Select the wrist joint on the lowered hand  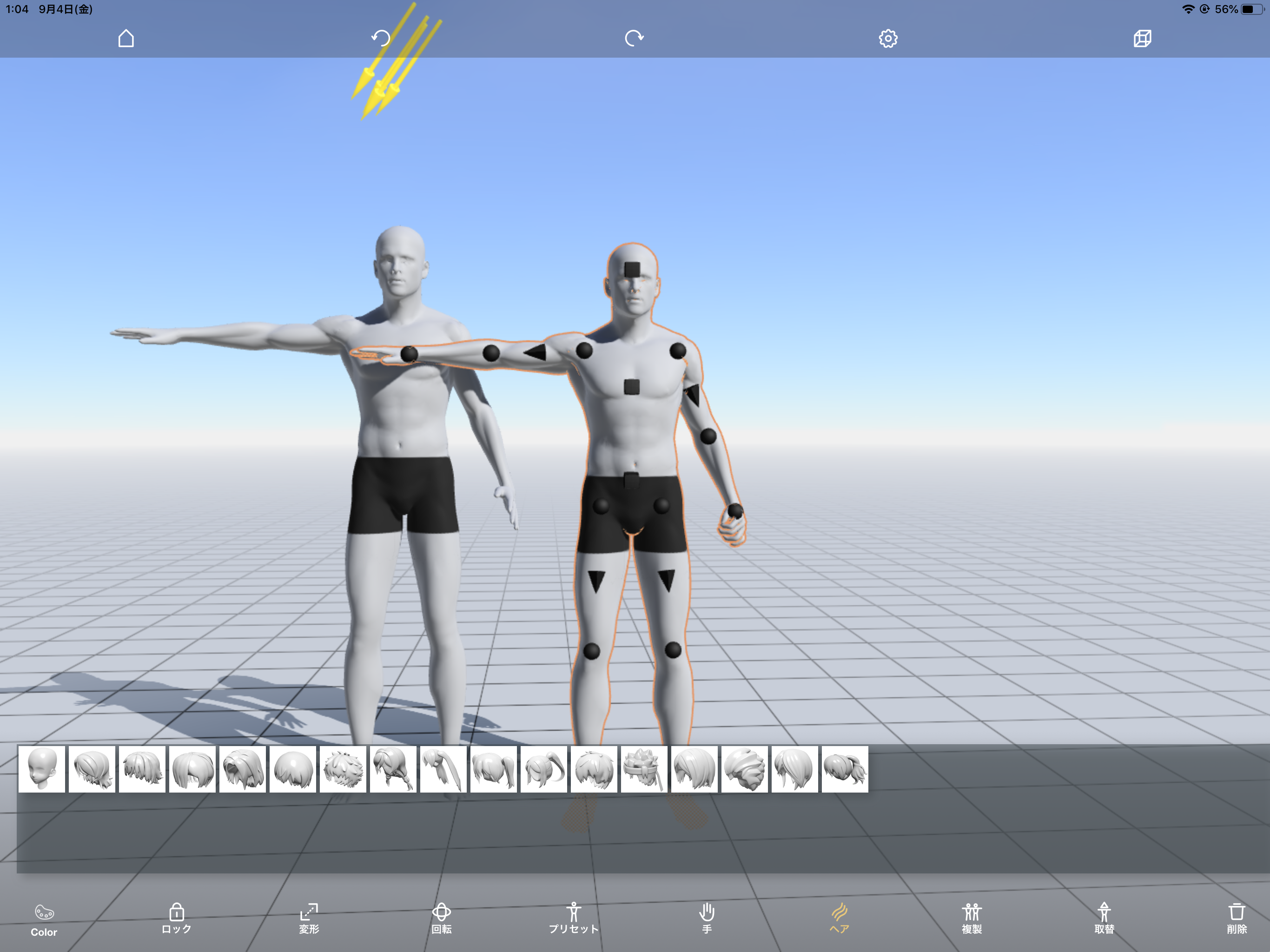tap(735, 510)
